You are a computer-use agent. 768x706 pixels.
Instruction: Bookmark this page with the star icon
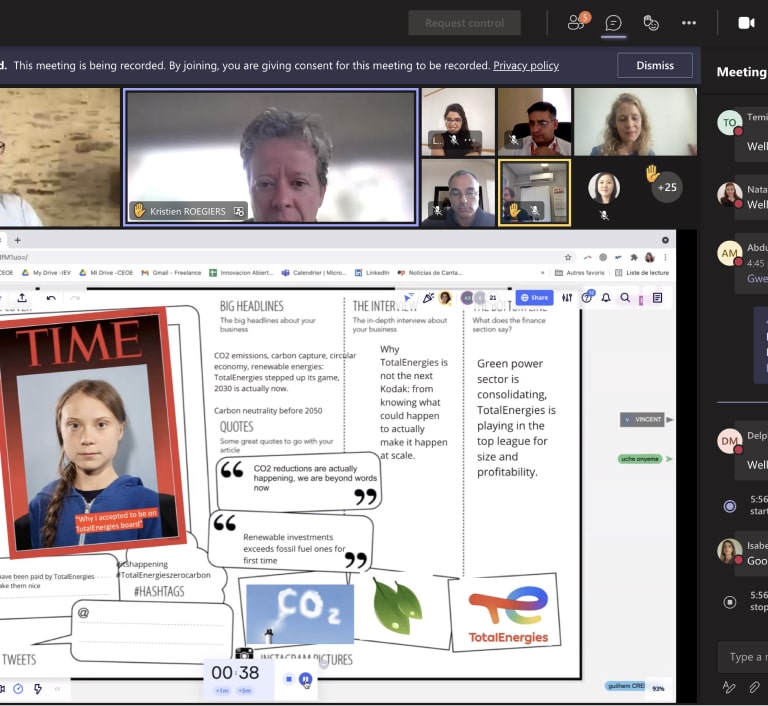(x=568, y=257)
